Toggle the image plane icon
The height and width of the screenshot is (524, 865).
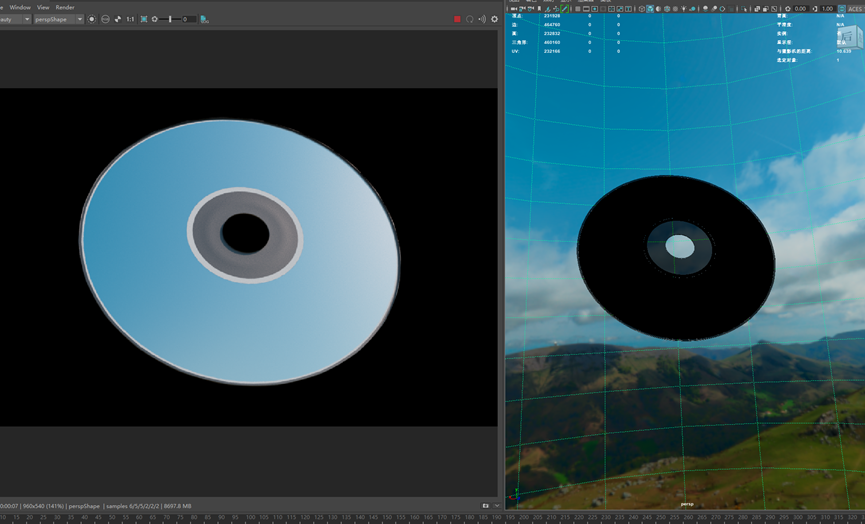point(548,9)
